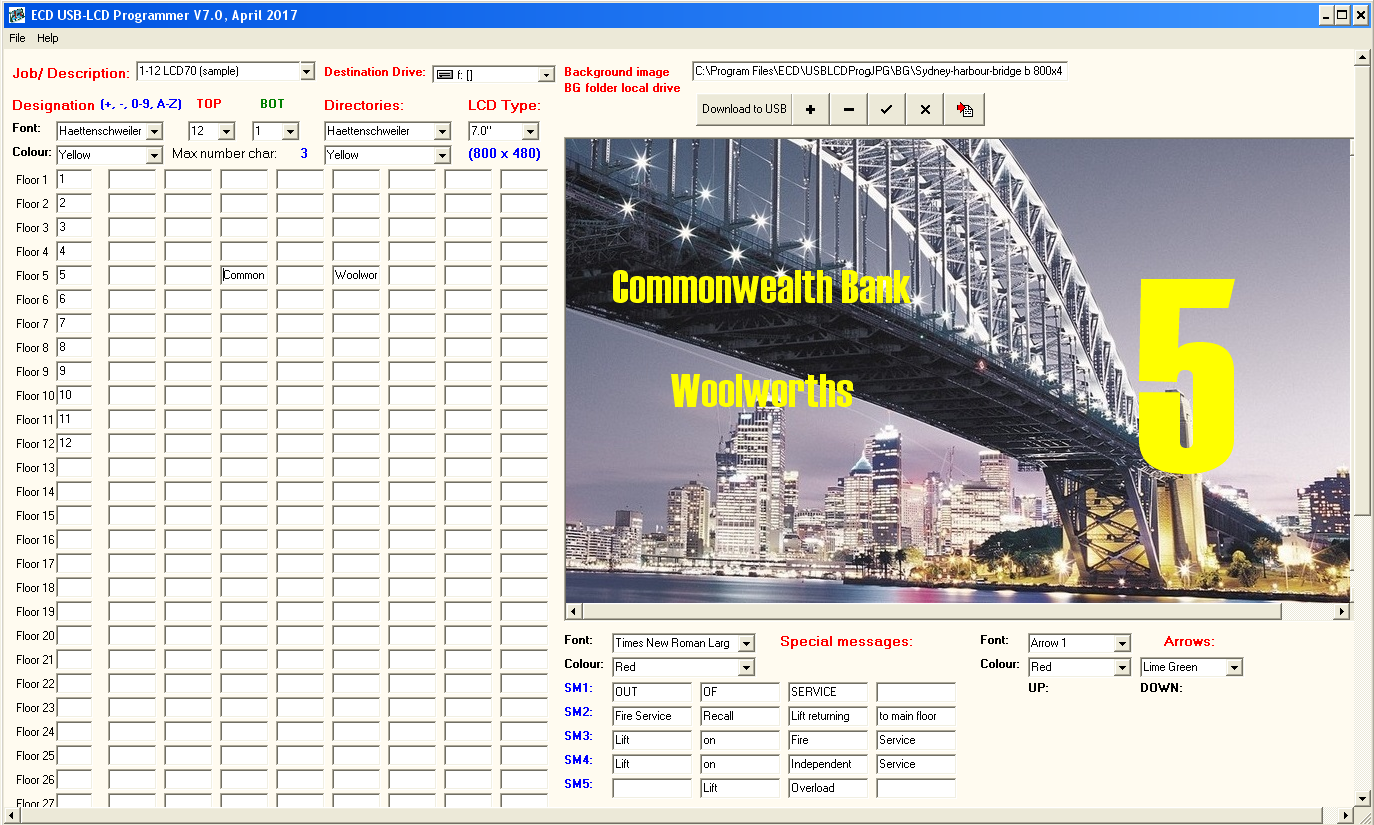Click SM1 field containing OUT
Image resolution: width=1374 pixels, height=825 pixels.
coord(652,692)
